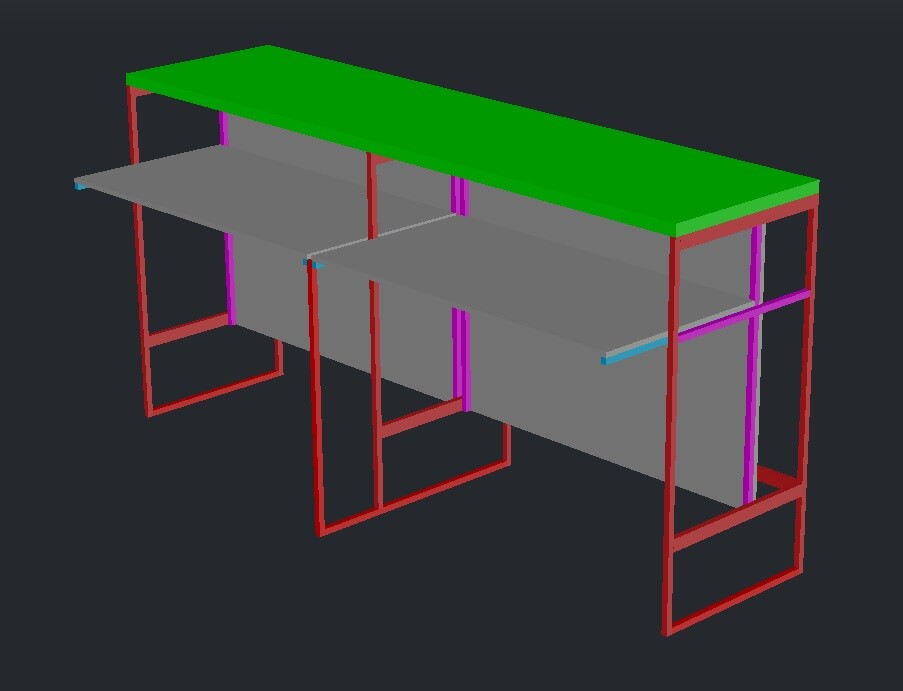
Task: Select the rightmost magenta vertical post
Action: [750, 400]
